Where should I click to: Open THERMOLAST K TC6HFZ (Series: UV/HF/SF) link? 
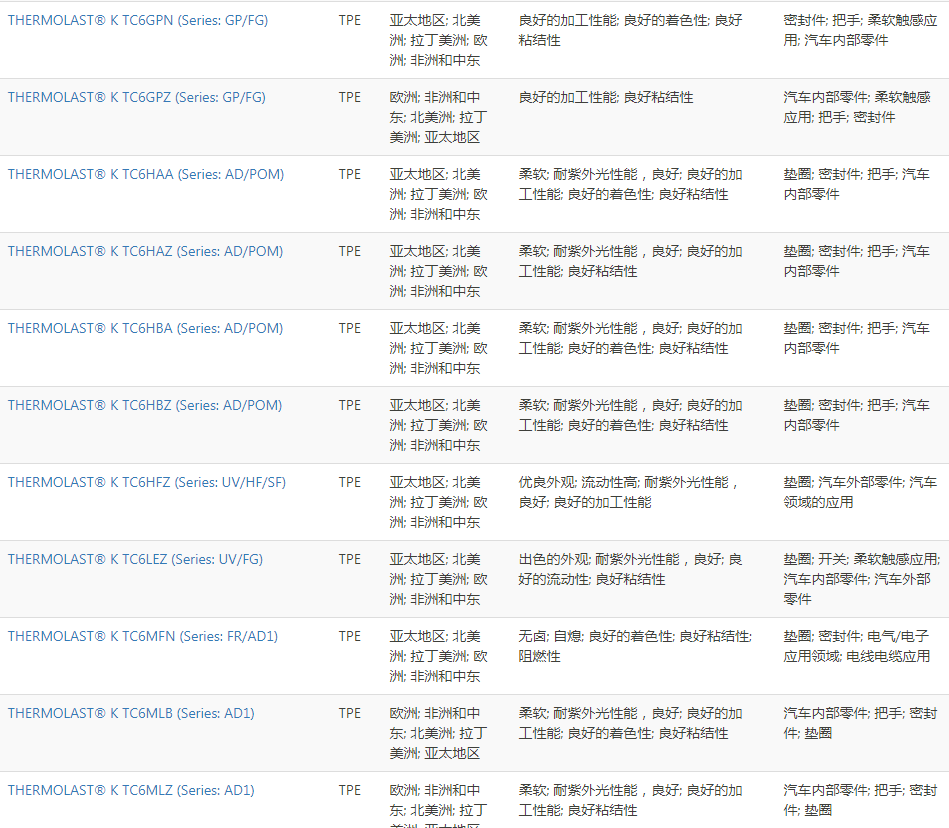click(146, 482)
